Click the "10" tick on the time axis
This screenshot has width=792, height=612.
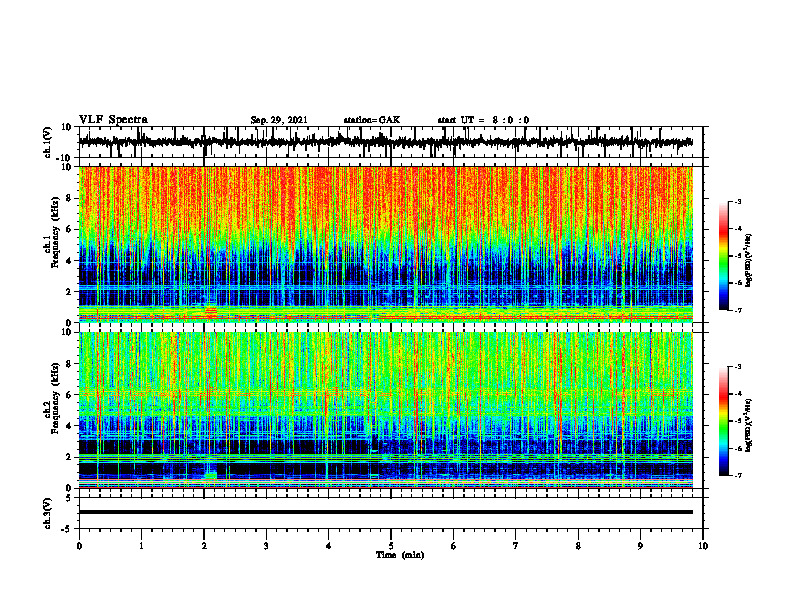pos(703,546)
